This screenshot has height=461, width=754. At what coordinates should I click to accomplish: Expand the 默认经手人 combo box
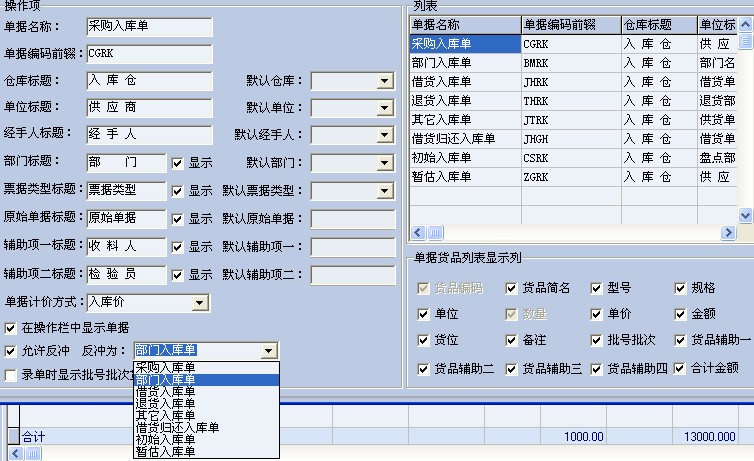[x=385, y=136]
